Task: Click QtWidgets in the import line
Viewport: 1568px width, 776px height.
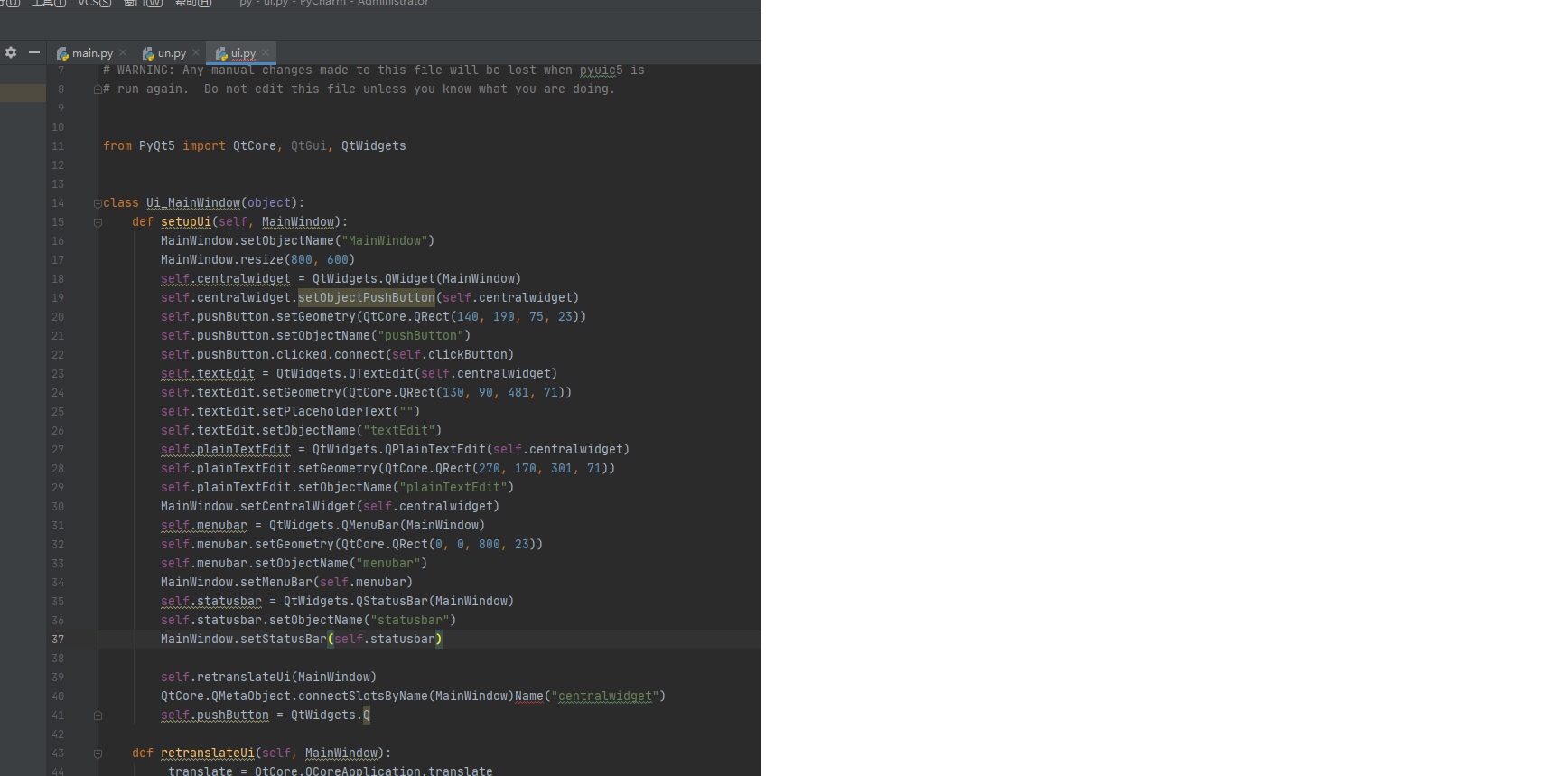Action: tap(374, 146)
